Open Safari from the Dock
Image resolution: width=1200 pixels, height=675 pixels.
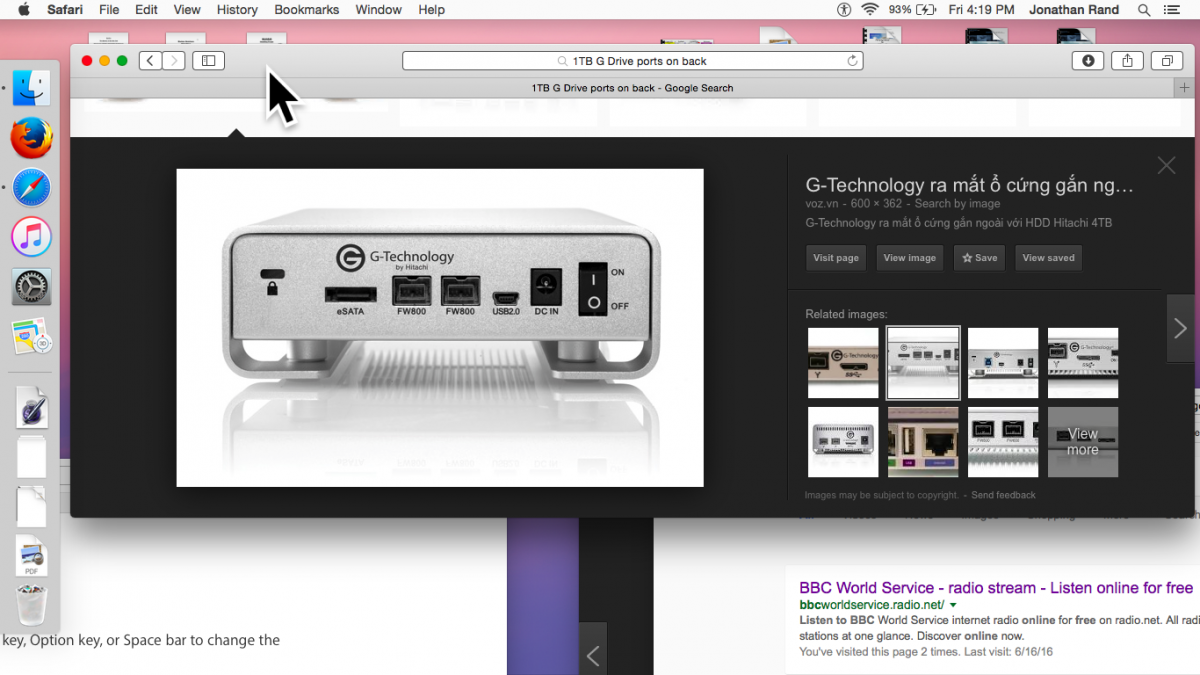[x=31, y=188]
